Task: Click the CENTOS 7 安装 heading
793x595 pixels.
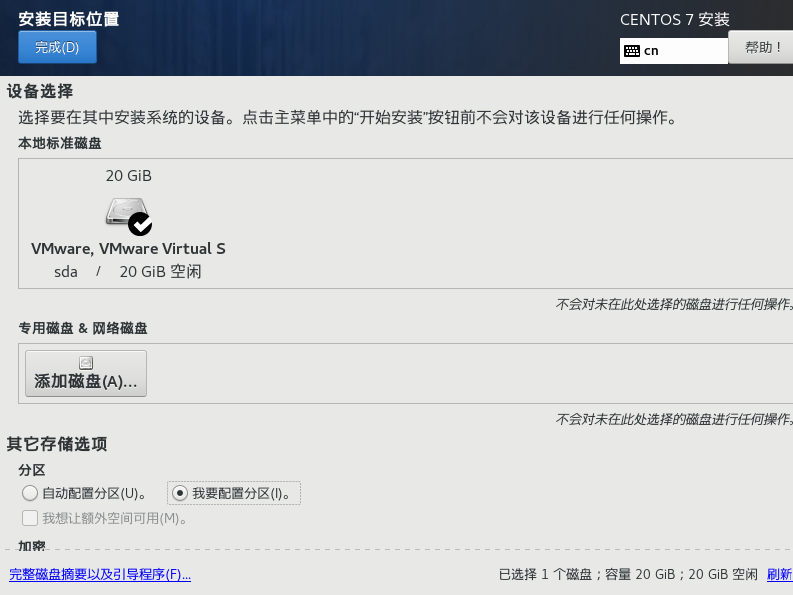Action: 675,20
